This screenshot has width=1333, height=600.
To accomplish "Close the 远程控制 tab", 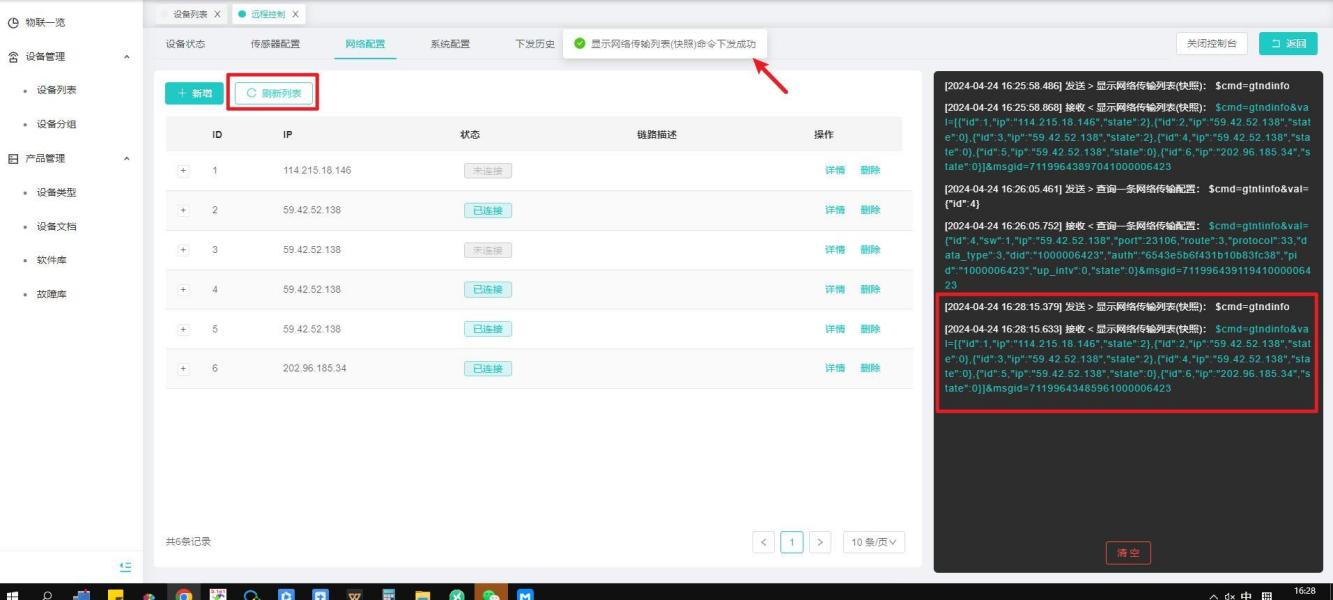I will (x=295, y=14).
